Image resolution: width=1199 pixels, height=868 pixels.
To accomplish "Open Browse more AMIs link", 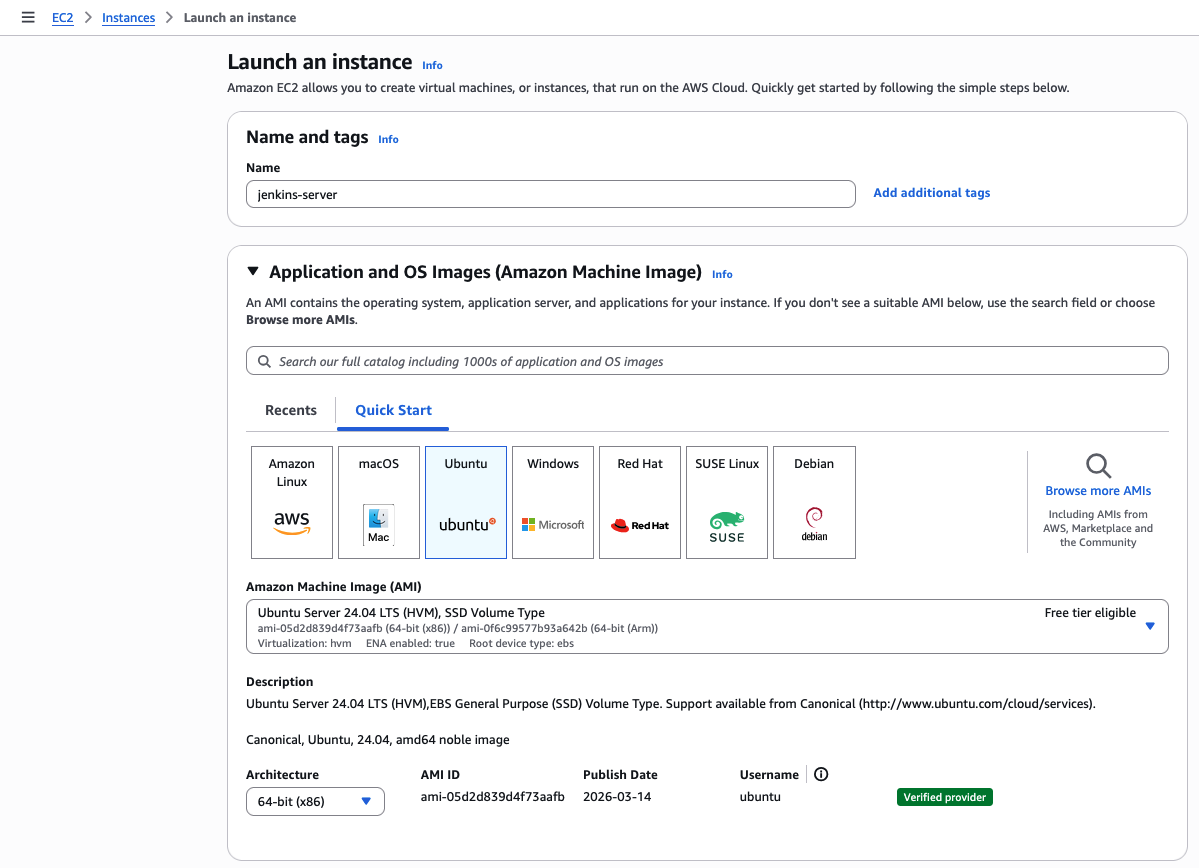I will point(1098,490).
